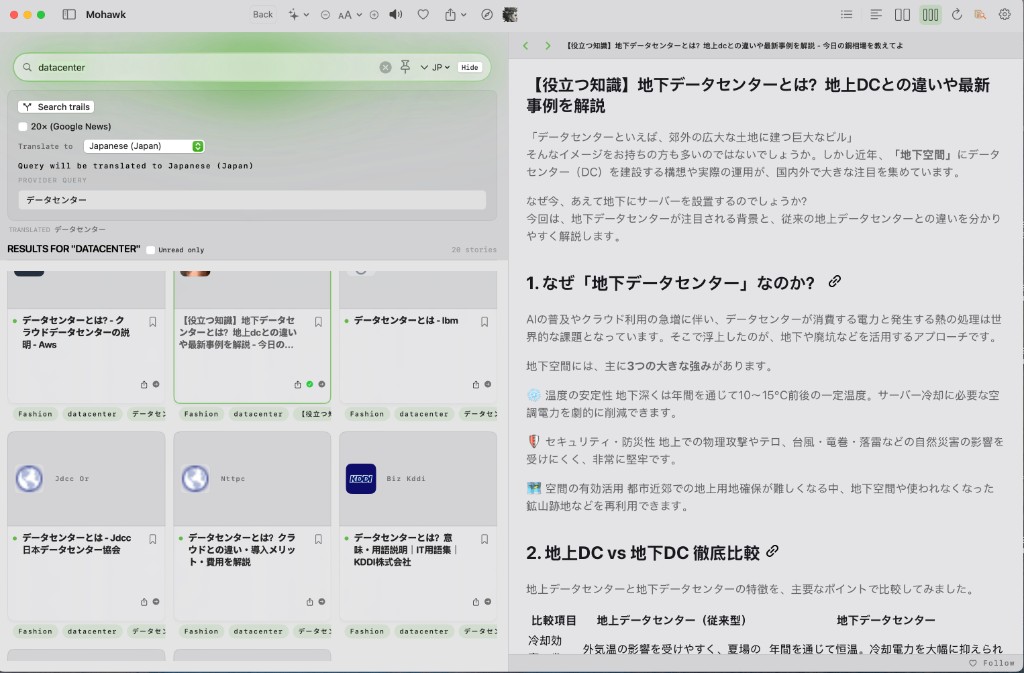The image size is (1024, 673).
Task: Open the JP language dropdown
Action: (441, 67)
